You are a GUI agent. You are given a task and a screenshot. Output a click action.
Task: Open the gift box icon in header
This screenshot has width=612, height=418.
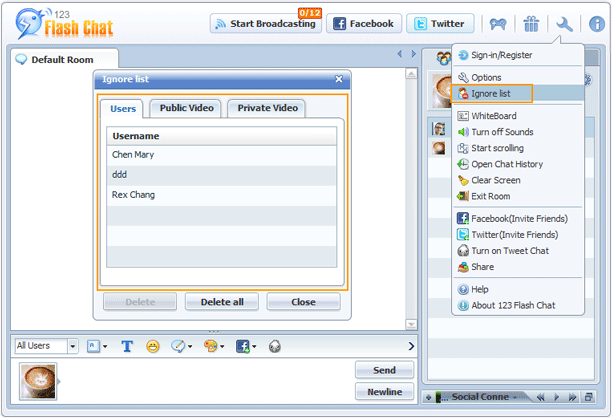pyautogui.click(x=531, y=24)
